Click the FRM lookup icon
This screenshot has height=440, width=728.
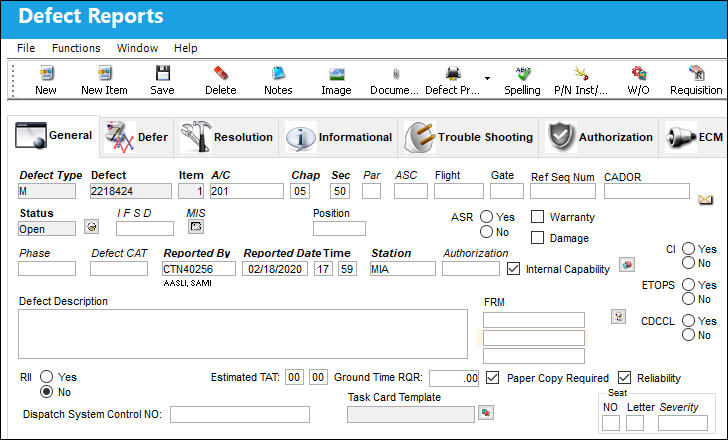[618, 317]
